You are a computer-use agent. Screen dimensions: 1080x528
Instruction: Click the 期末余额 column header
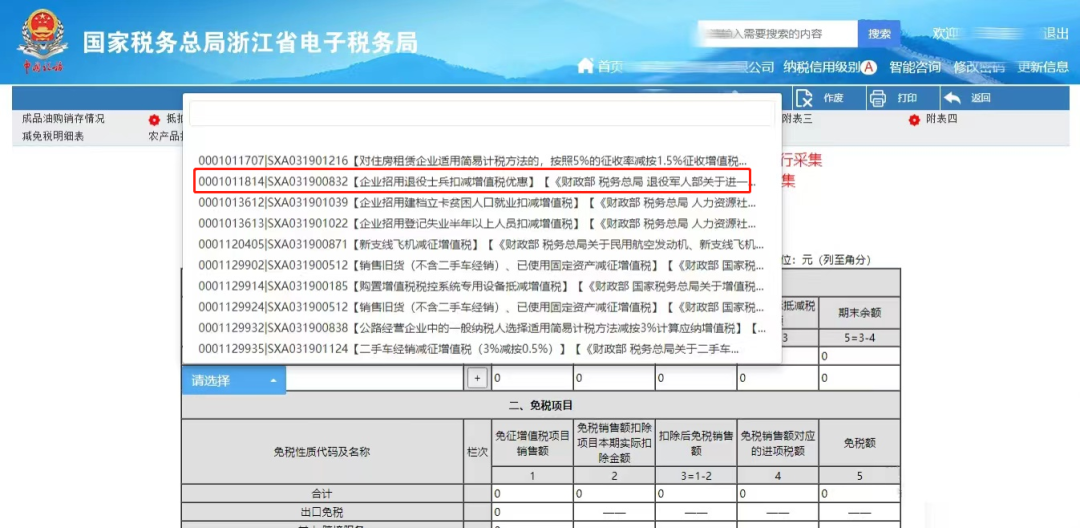(x=859, y=312)
